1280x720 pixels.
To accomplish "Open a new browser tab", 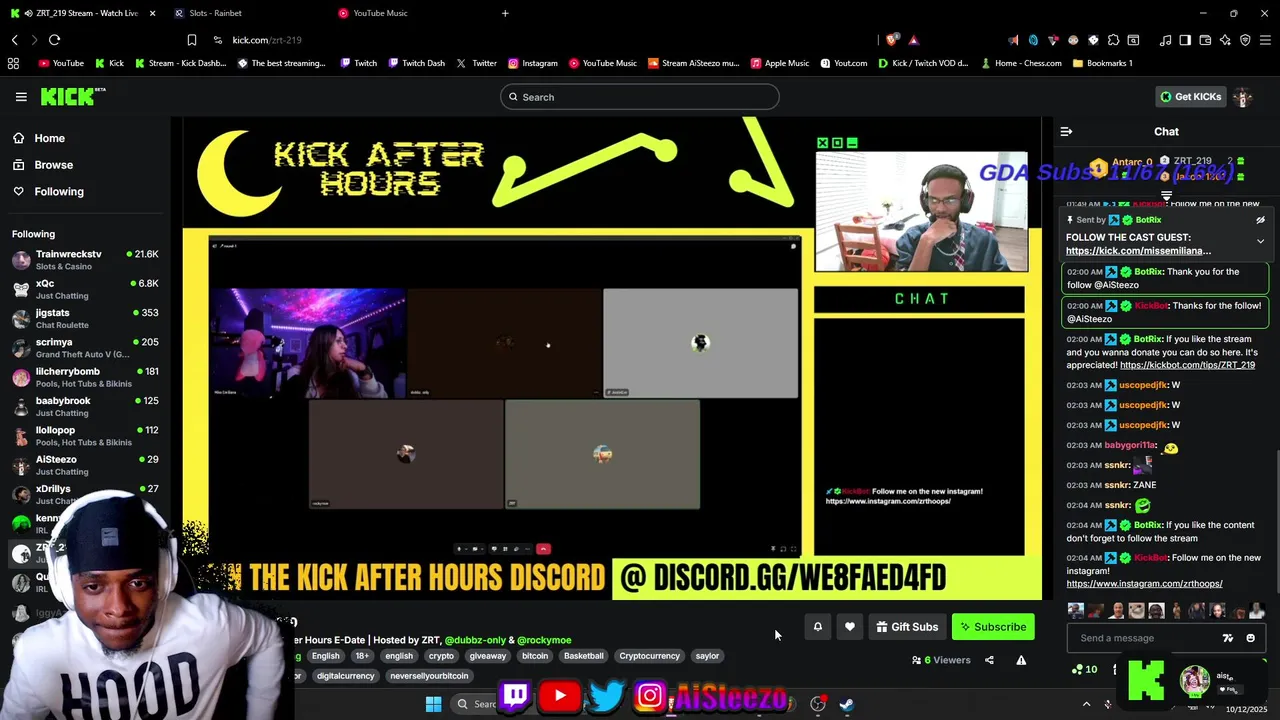I will [505, 13].
